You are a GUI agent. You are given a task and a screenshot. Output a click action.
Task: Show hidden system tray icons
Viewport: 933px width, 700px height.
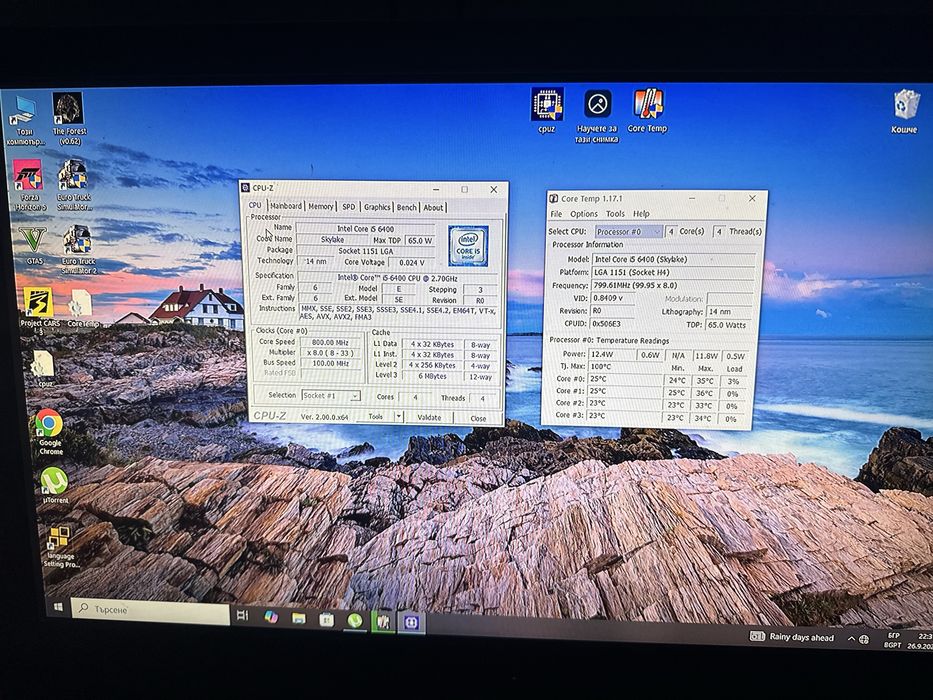[x=851, y=639]
